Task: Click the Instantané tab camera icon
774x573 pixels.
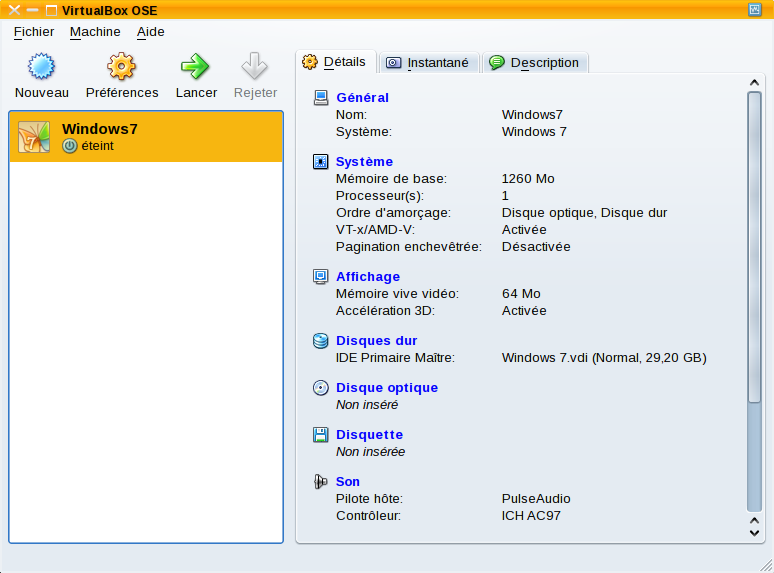Action: pos(393,63)
